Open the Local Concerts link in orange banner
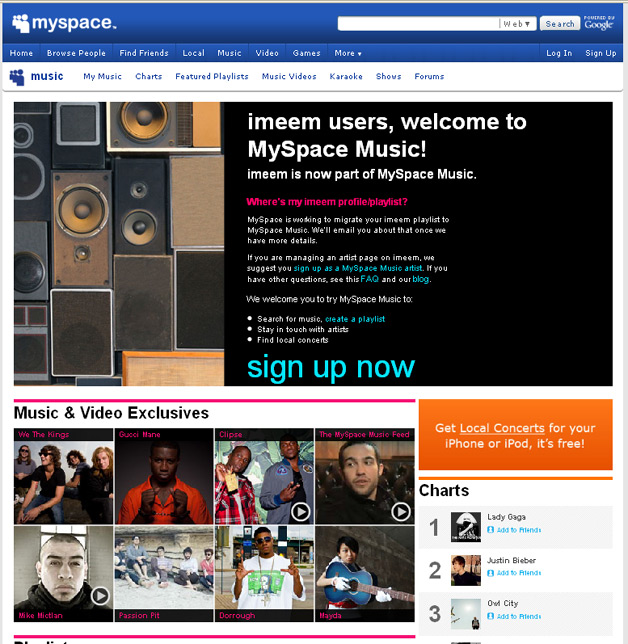The height and width of the screenshot is (644, 628). 502,428
